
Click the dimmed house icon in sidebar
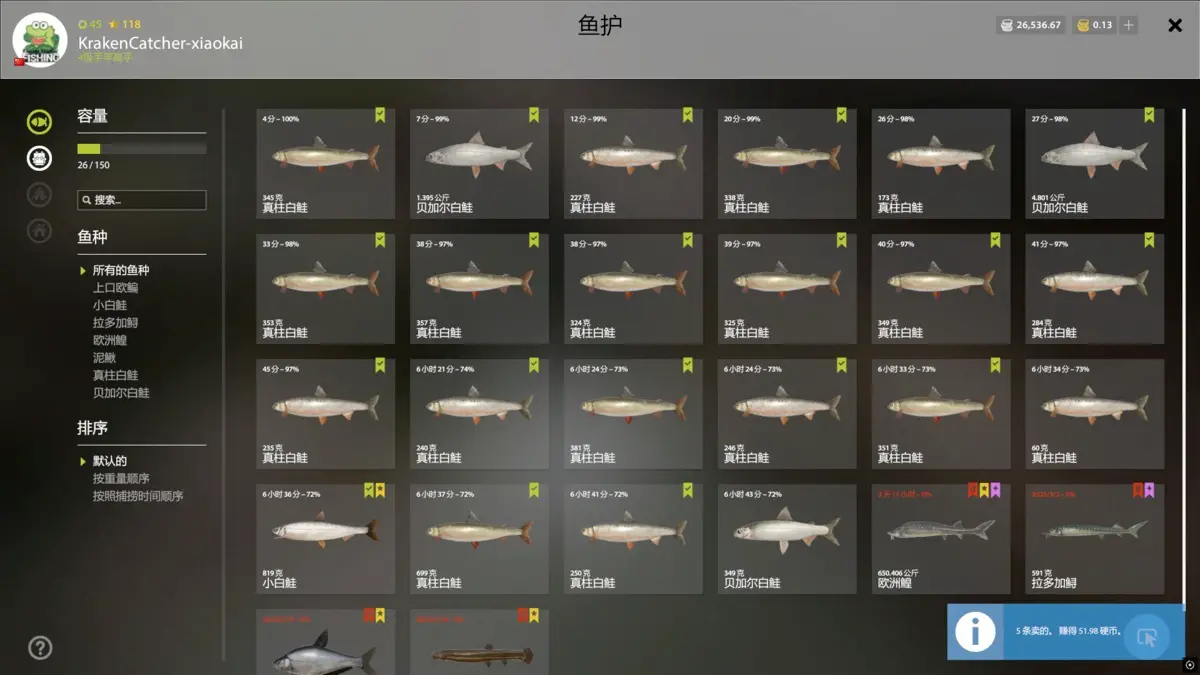click(x=39, y=230)
